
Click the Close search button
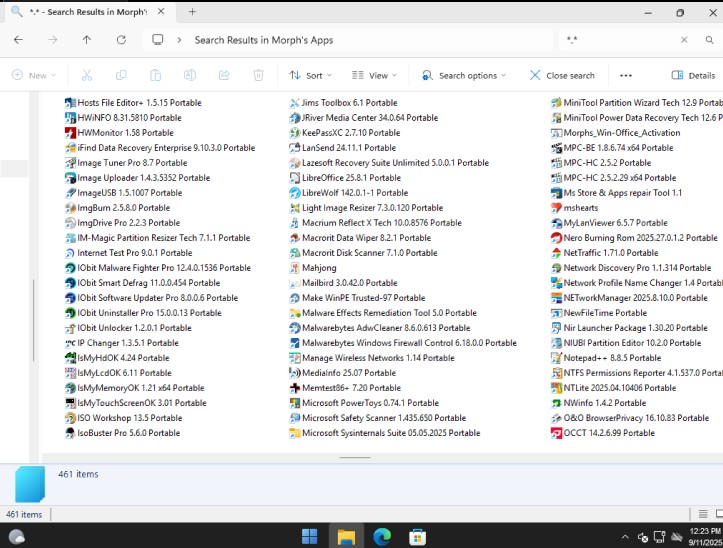point(562,75)
